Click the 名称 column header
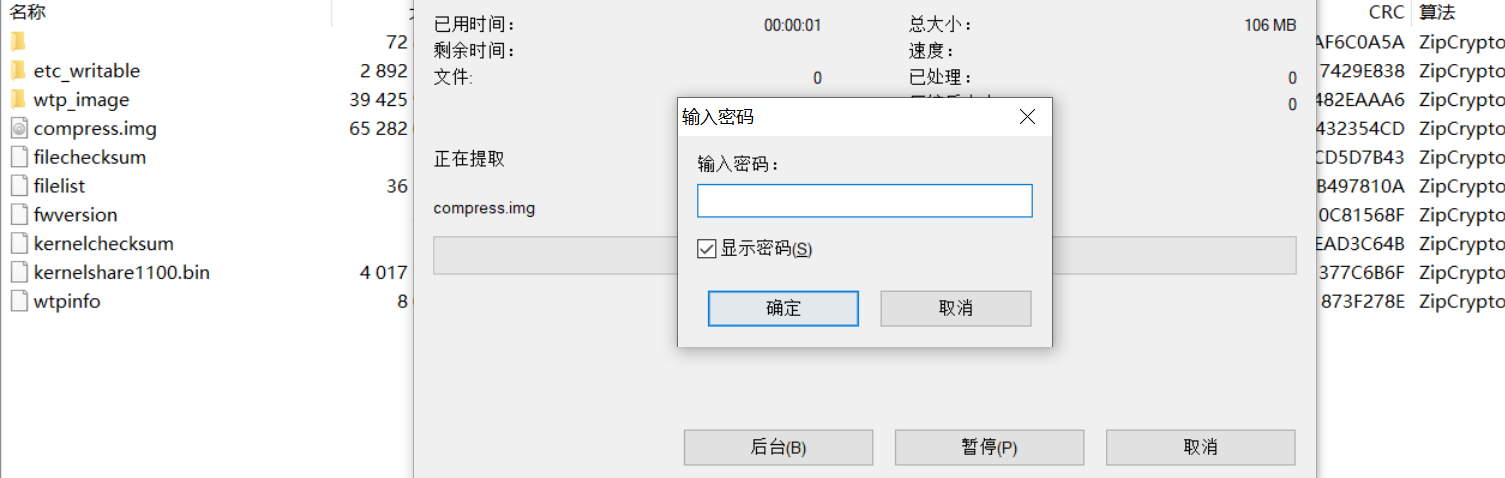This screenshot has width=1505, height=478. click(x=28, y=13)
